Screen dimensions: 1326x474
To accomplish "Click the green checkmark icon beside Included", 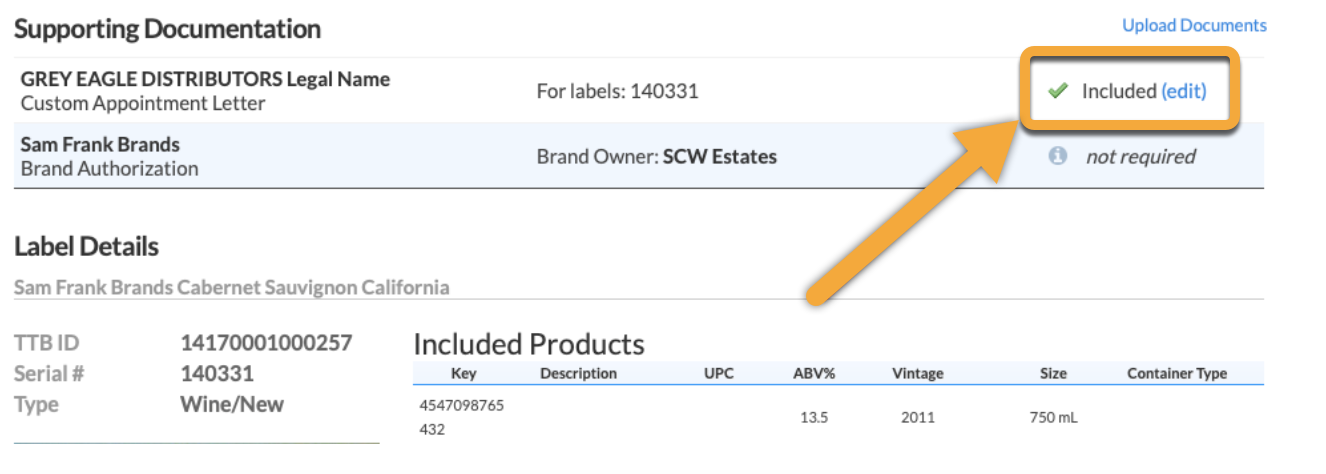I will tap(1058, 91).
